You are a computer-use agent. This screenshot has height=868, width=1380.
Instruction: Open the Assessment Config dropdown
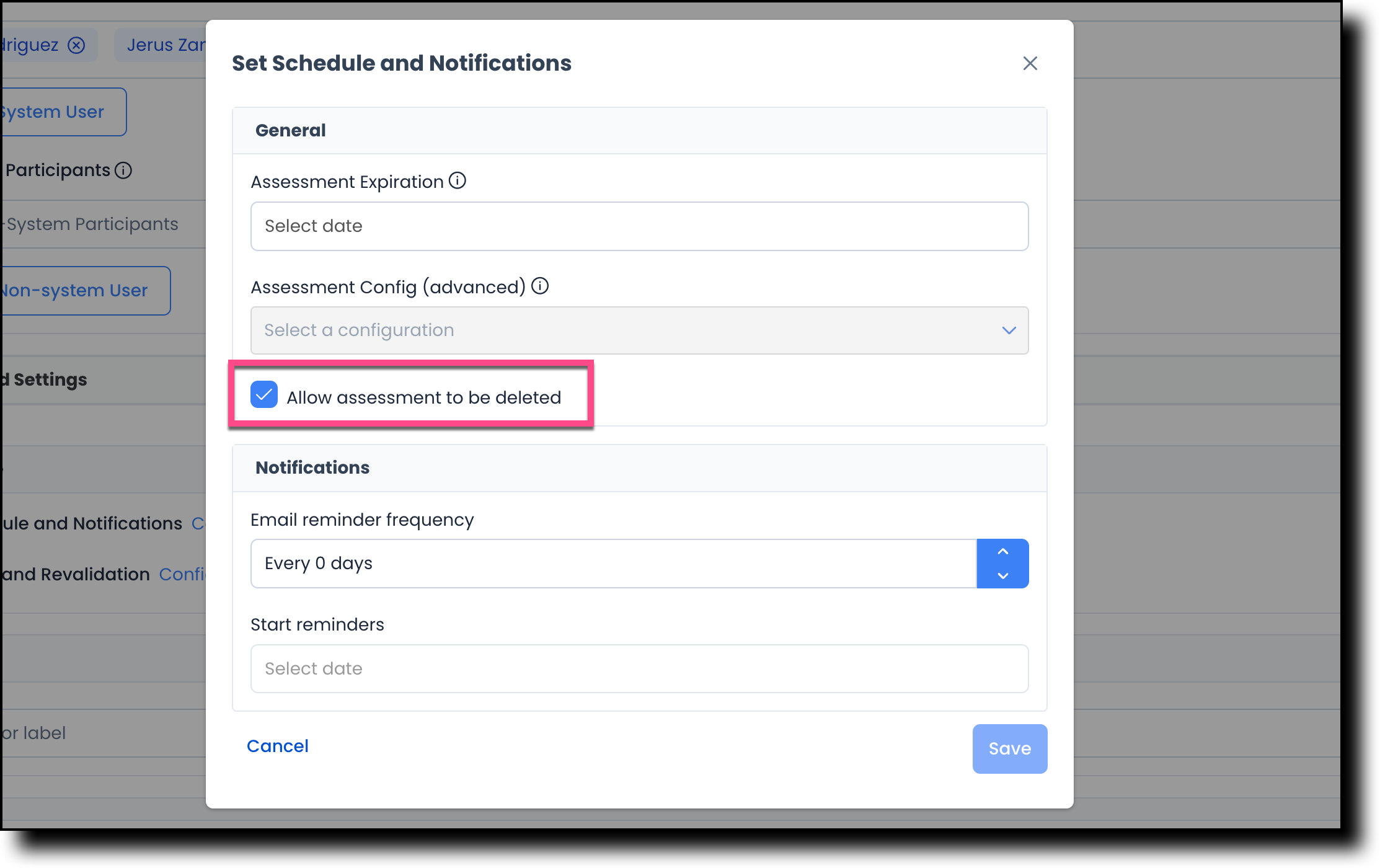point(639,330)
